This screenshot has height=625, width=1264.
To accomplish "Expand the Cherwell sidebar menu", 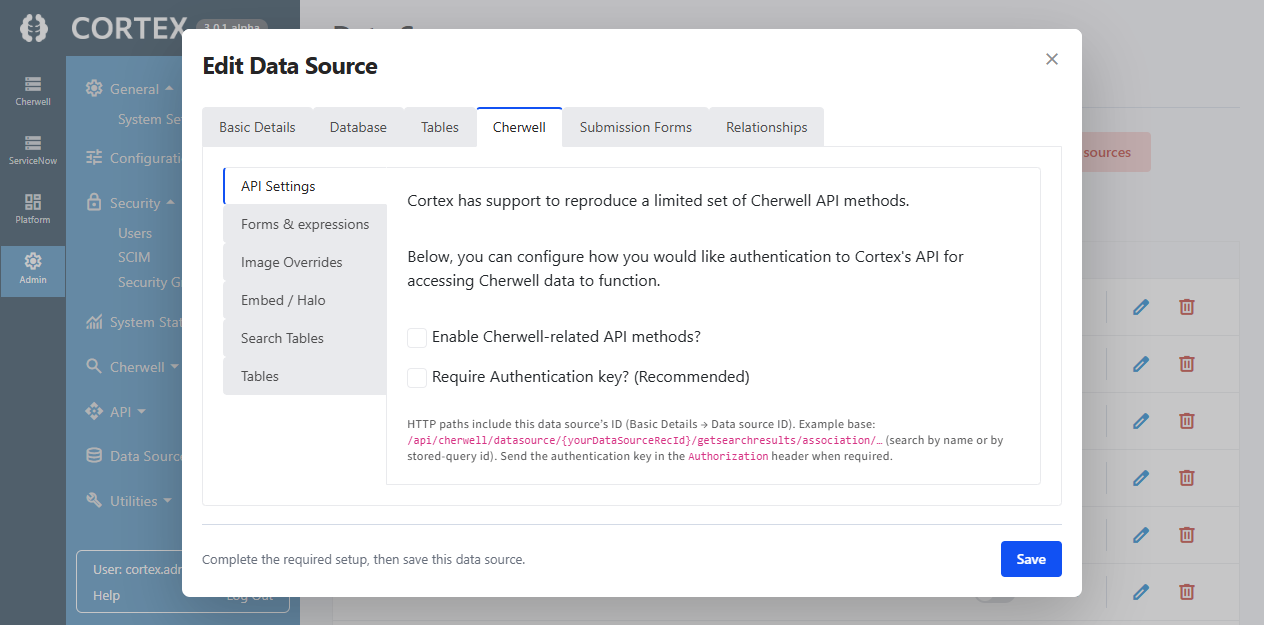I will point(174,367).
